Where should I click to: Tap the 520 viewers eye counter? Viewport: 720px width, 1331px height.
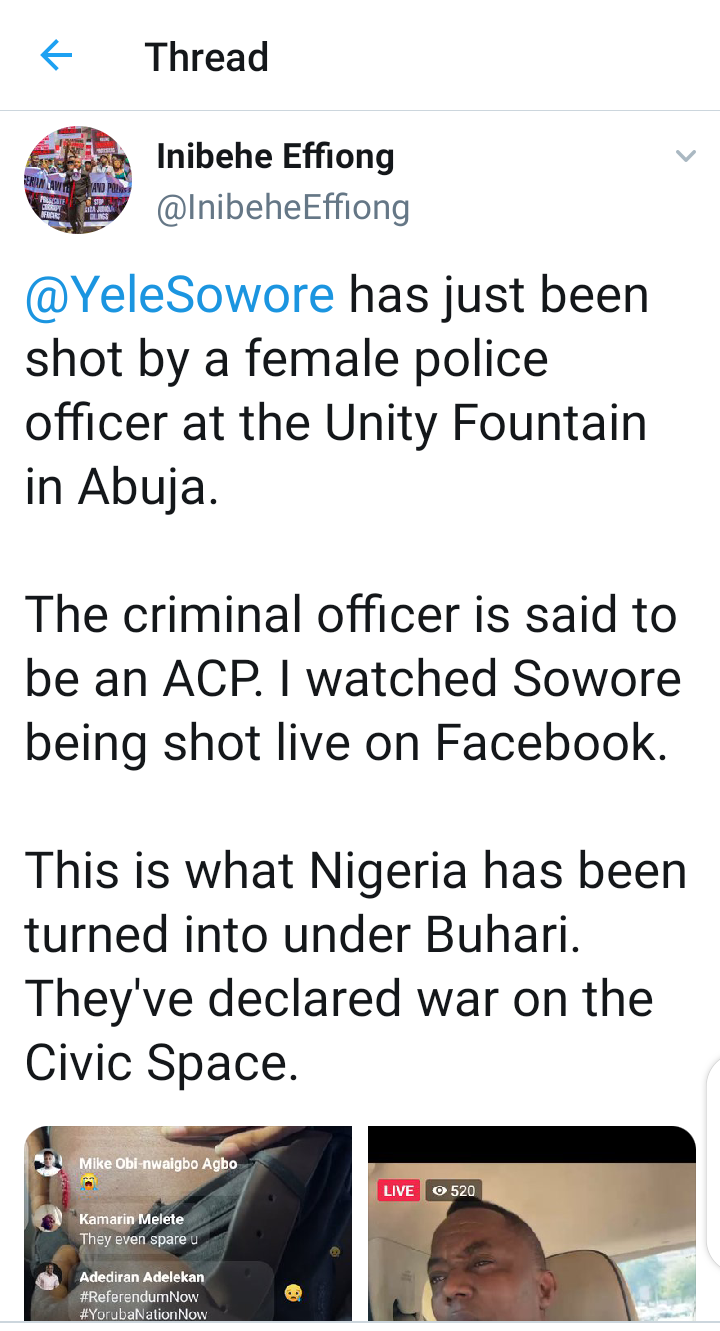pyautogui.click(x=453, y=1190)
